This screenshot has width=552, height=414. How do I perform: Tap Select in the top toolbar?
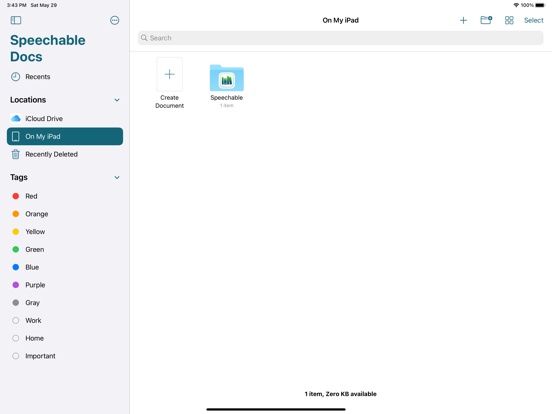tap(533, 20)
